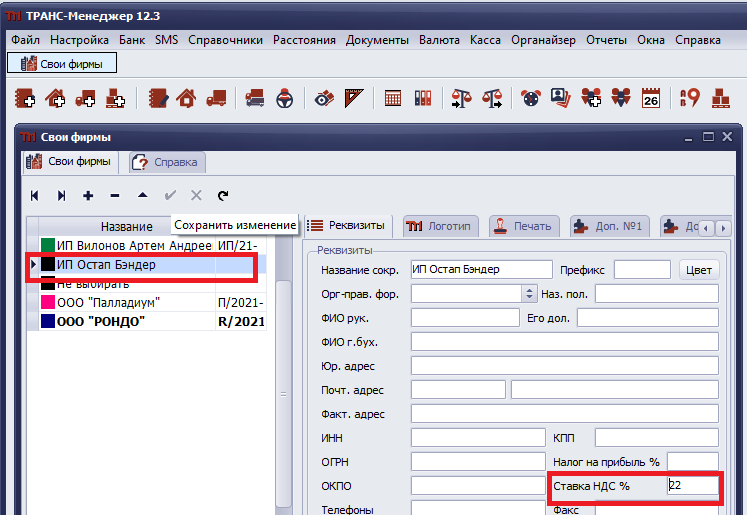The height and width of the screenshot is (515, 747).
Task: Click the Ставка НДС % input field
Action: coord(693,486)
